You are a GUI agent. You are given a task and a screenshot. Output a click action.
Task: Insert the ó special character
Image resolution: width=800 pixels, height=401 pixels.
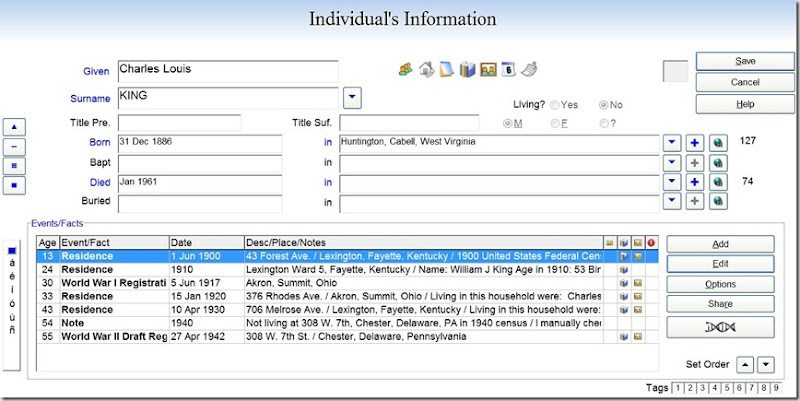pos(12,303)
